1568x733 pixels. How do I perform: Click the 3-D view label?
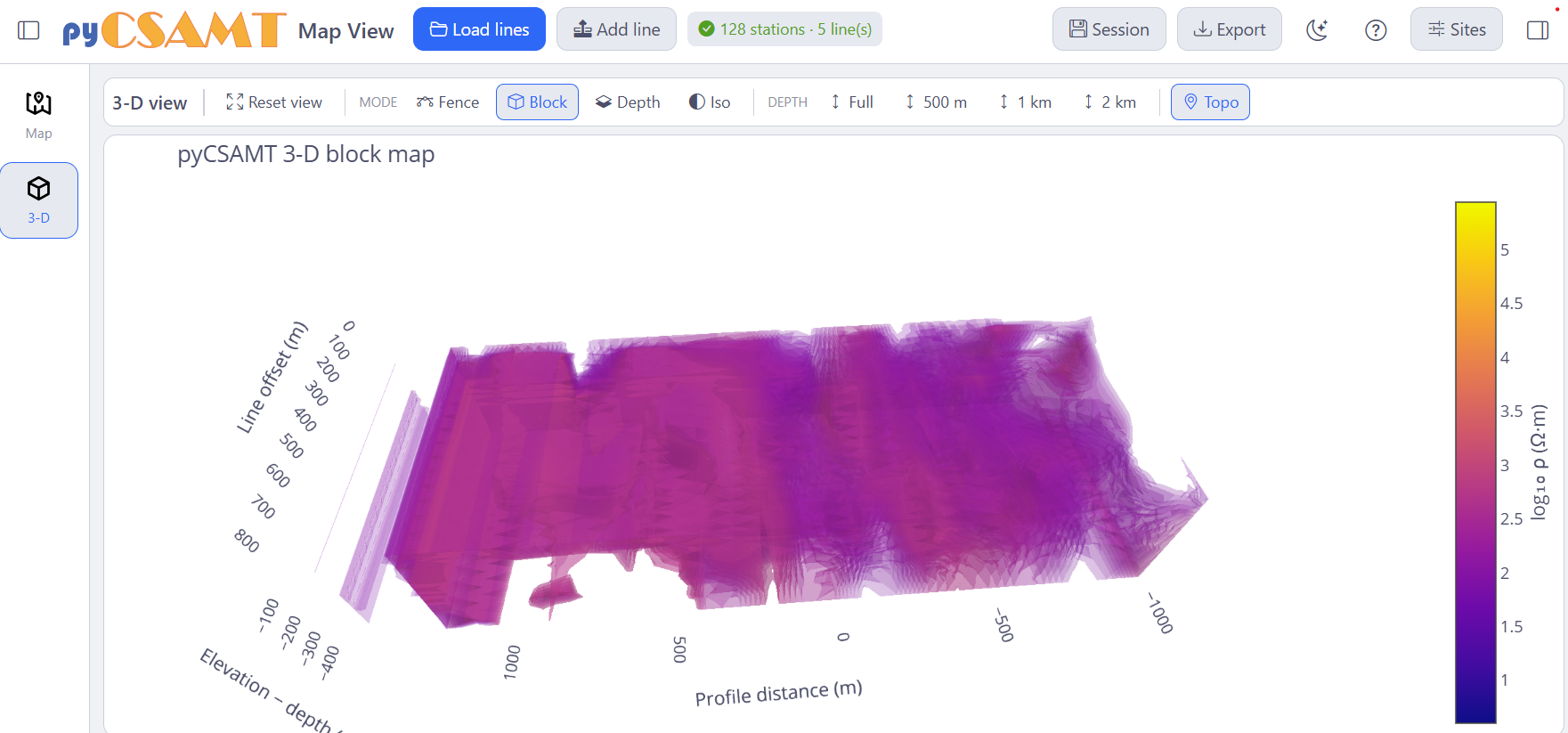click(x=150, y=103)
